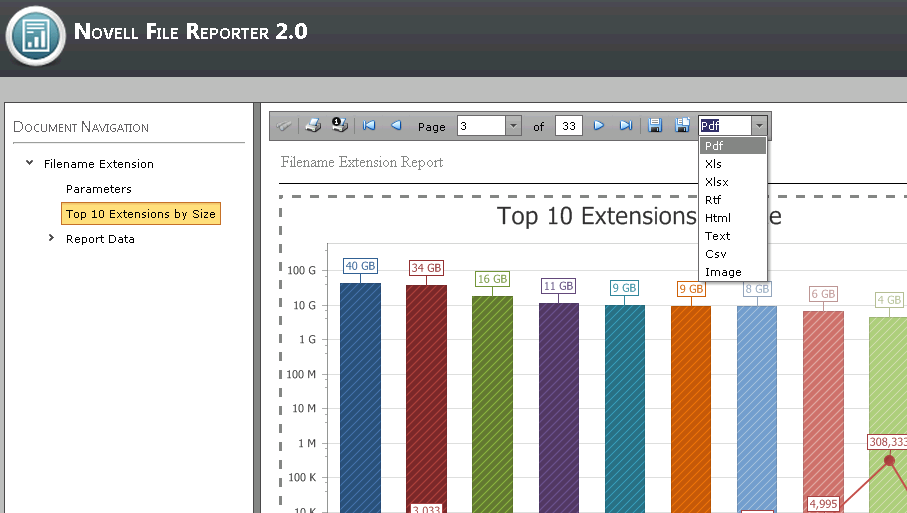This screenshot has width=907, height=513.
Task: Click the export format combo box field
Action: tap(725, 126)
